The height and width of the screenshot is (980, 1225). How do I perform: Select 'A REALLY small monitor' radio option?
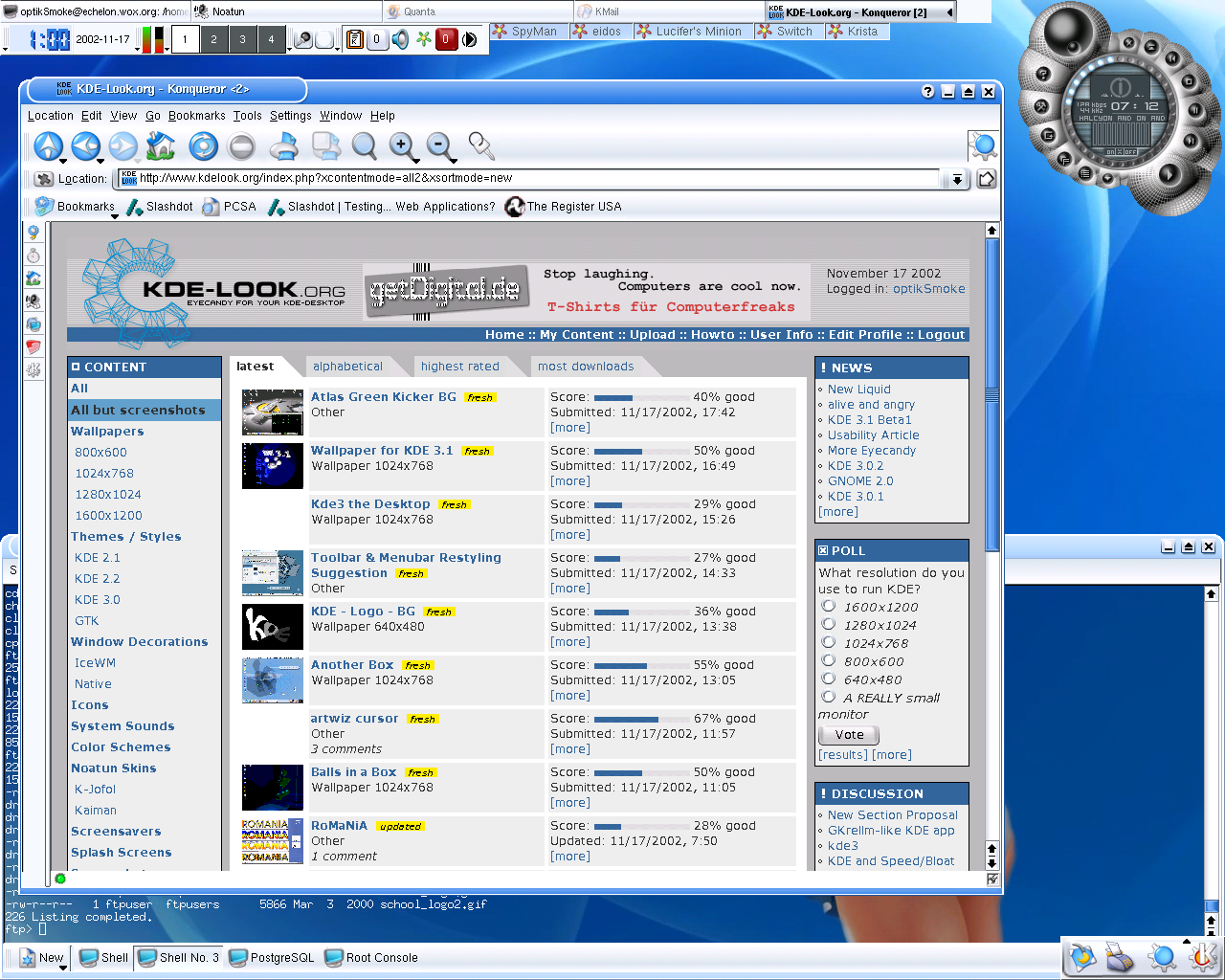coord(829,697)
